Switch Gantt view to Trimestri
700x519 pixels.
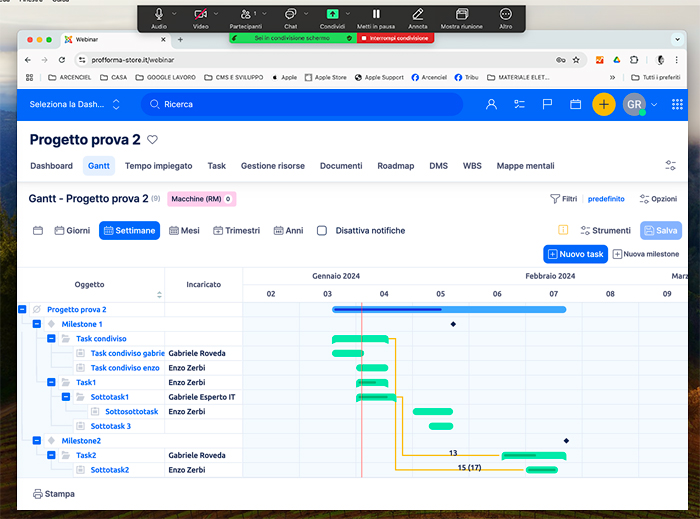237,231
